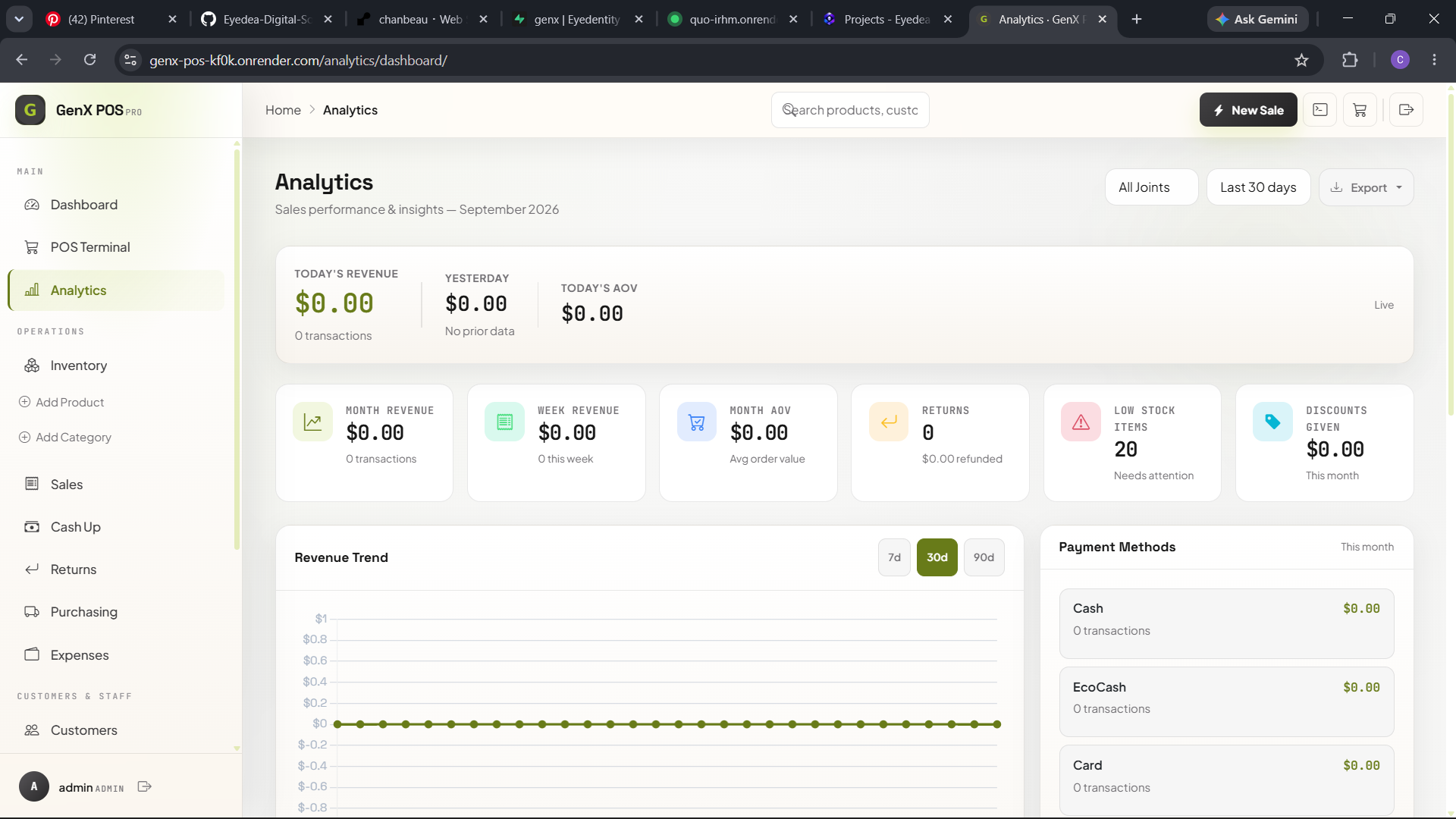
Task: Select the 90d revenue trend range
Action: coord(984,557)
